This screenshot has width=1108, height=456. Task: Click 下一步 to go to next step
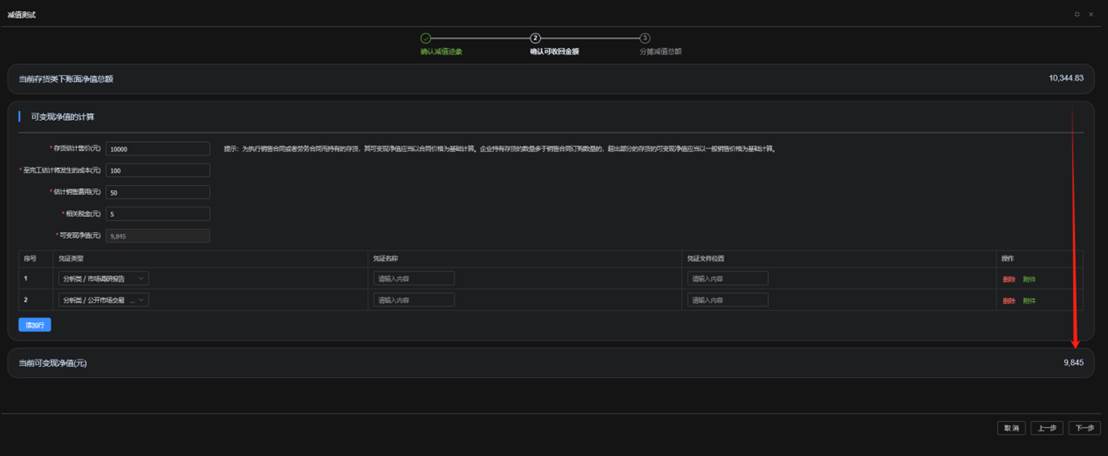click(1083, 428)
